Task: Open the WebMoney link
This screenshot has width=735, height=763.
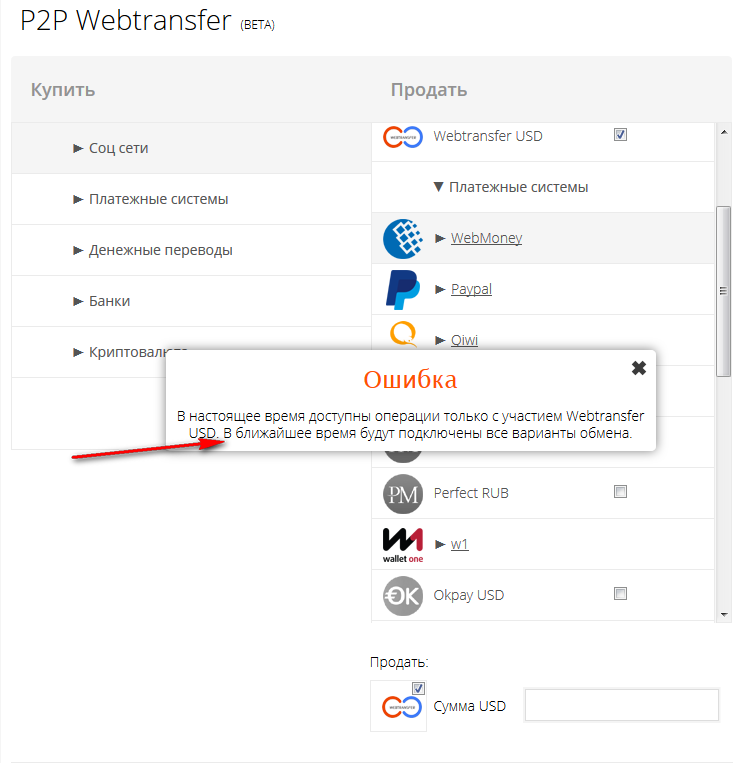Action: [486, 238]
